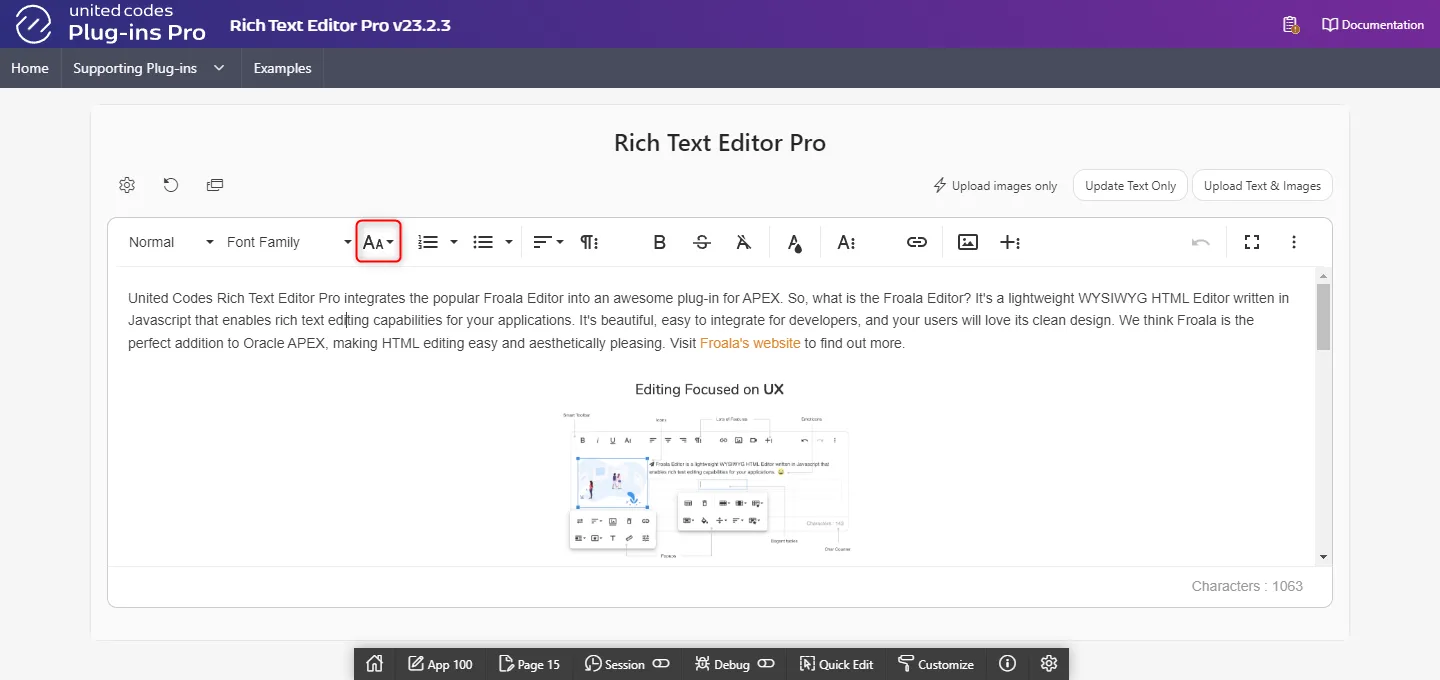Open the three-dot more options menu

pyautogui.click(x=1294, y=242)
